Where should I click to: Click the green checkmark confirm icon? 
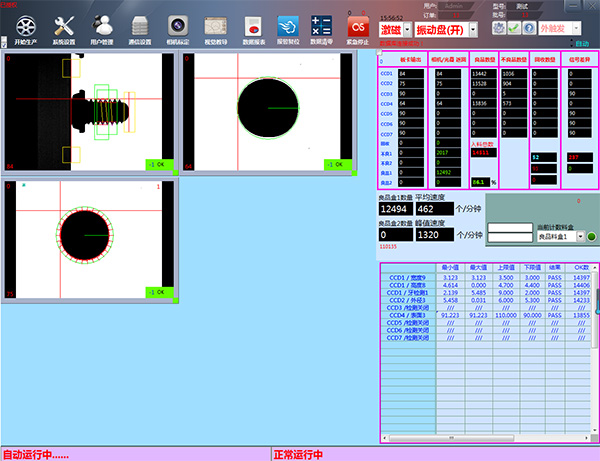pos(512,29)
